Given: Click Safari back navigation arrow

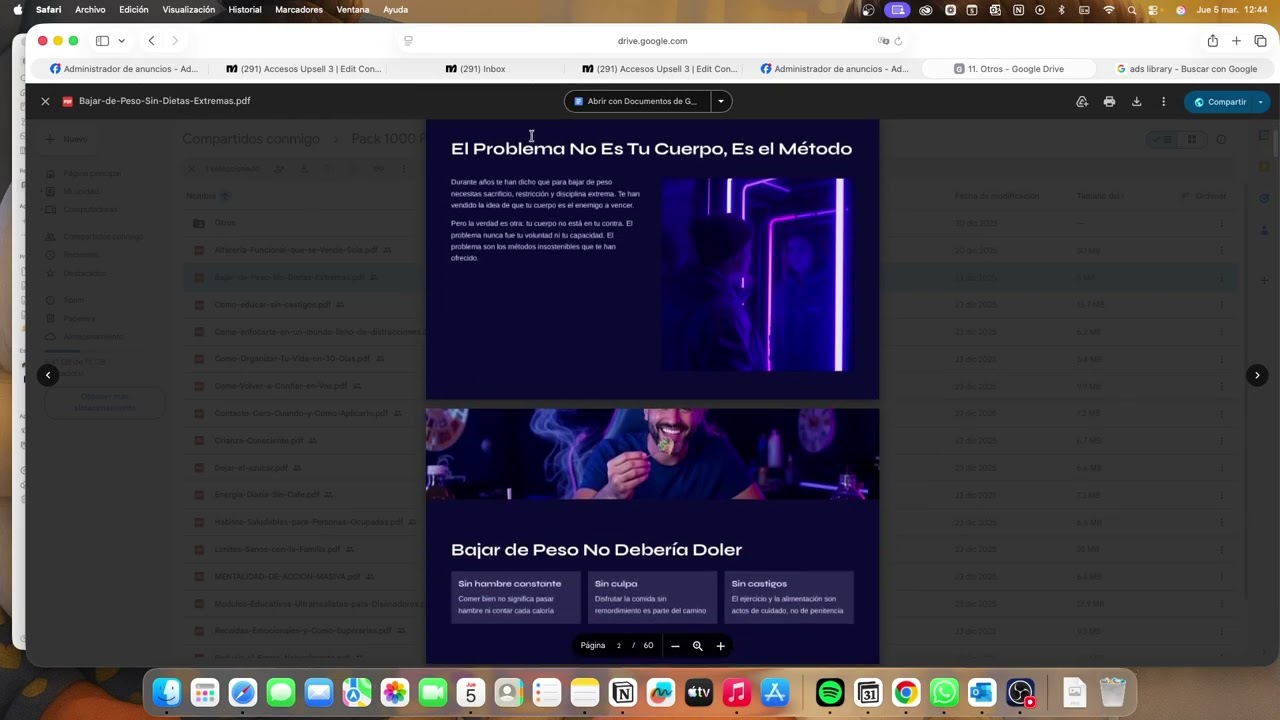Looking at the screenshot, I should click(x=151, y=41).
